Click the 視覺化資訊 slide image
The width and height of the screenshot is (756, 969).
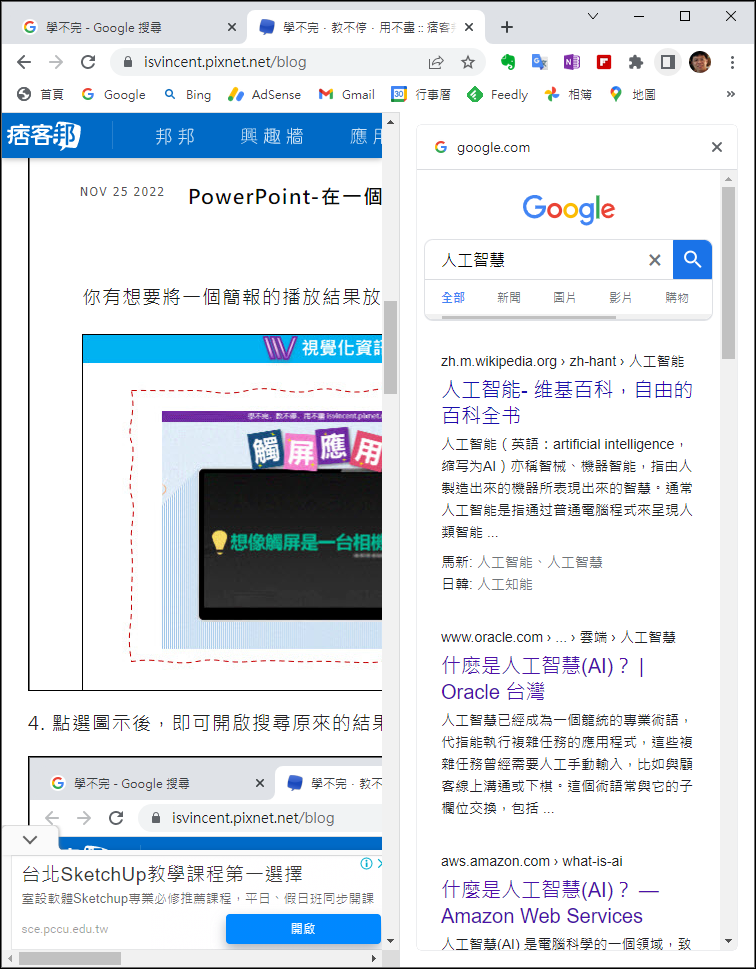(x=232, y=512)
